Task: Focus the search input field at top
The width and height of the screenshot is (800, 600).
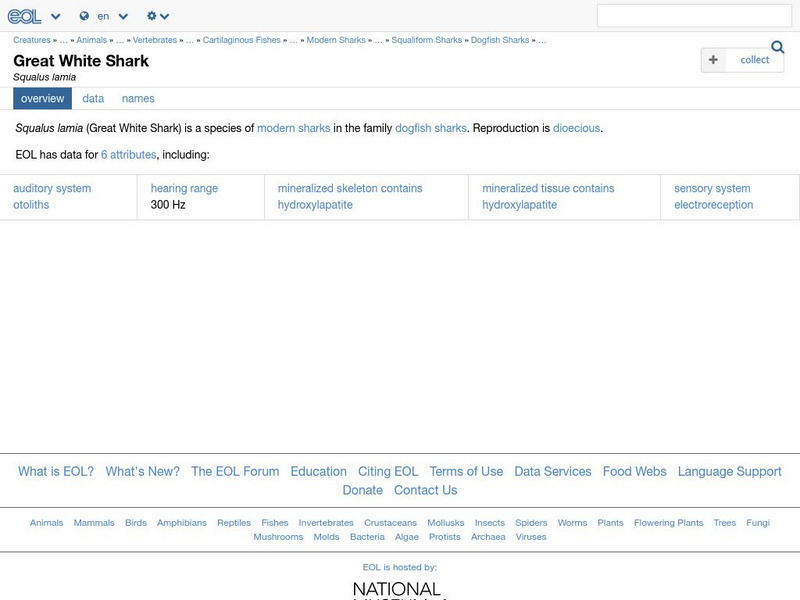Action: pos(694,16)
